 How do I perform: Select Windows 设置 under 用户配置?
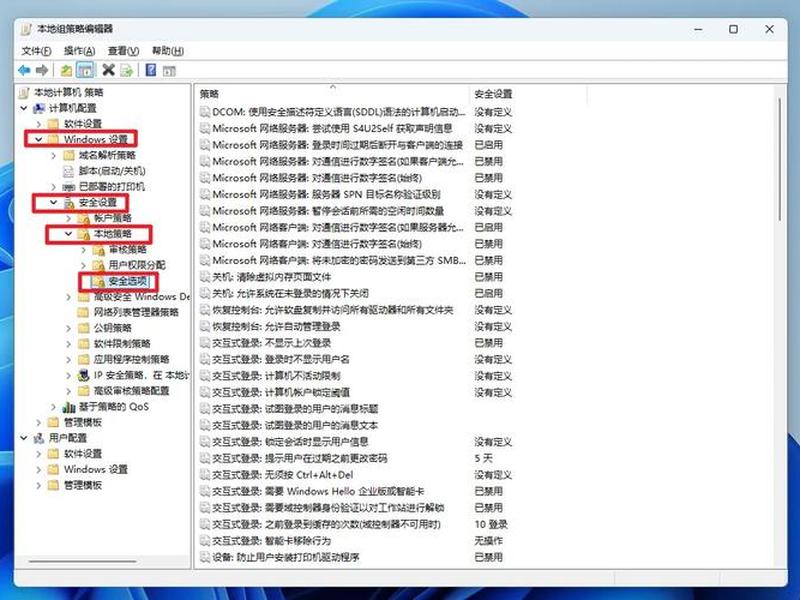click(x=95, y=469)
